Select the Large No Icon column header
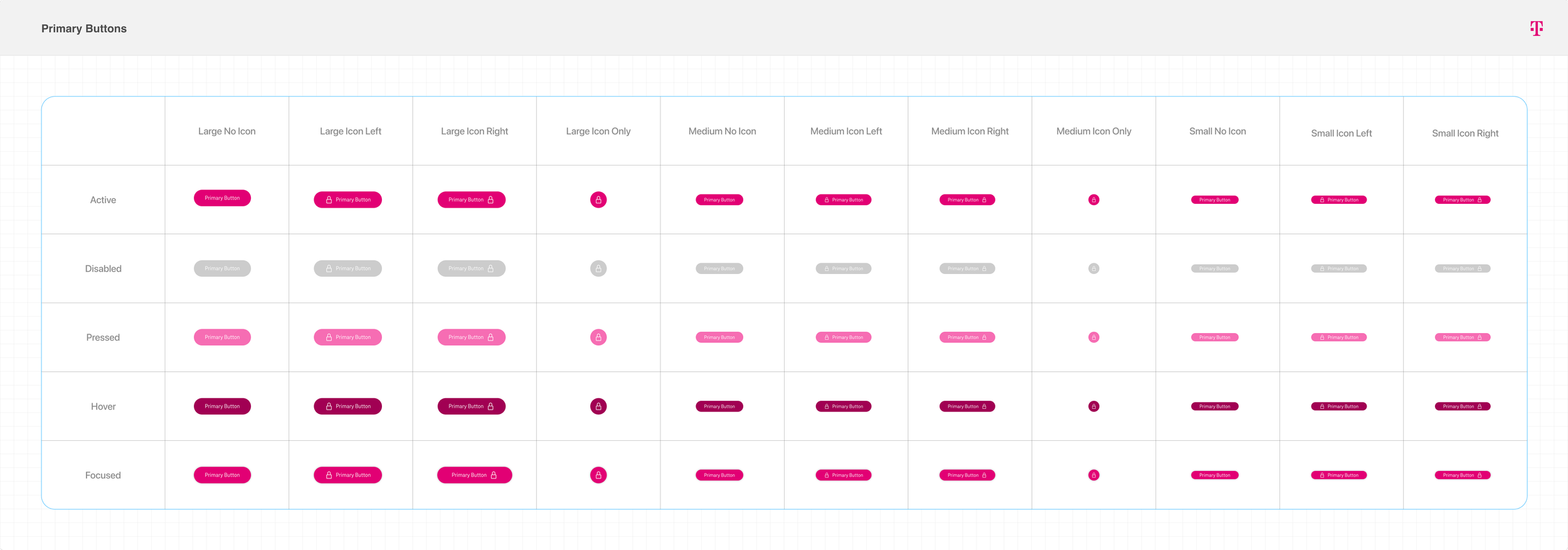 227,131
